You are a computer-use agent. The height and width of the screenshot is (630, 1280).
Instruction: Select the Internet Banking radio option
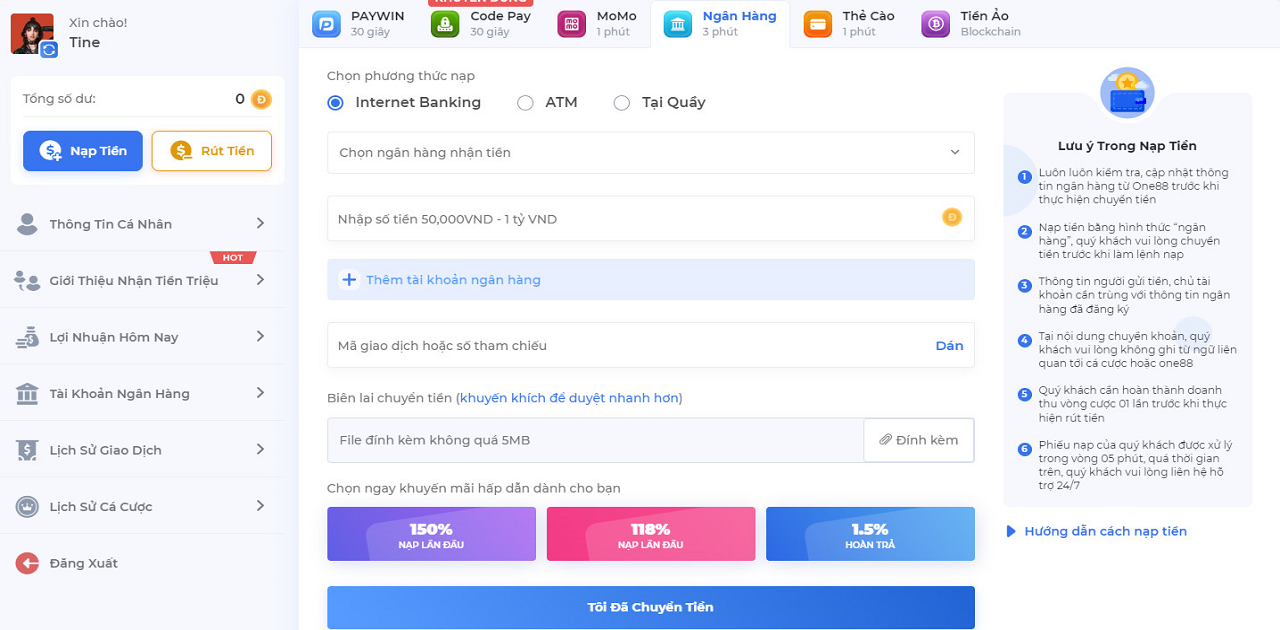(x=336, y=102)
